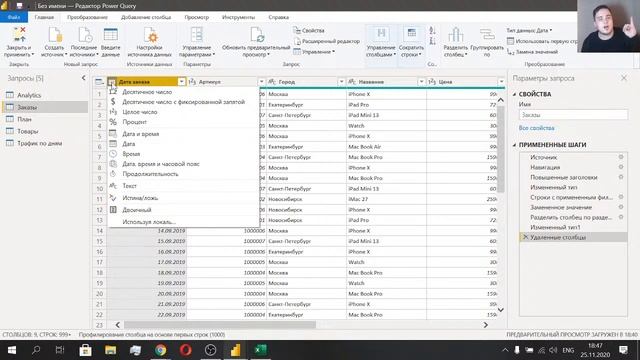The height and width of the screenshot is (360, 640).
Task: Collapse the СВОЙСТВА section
Action: 514,94
